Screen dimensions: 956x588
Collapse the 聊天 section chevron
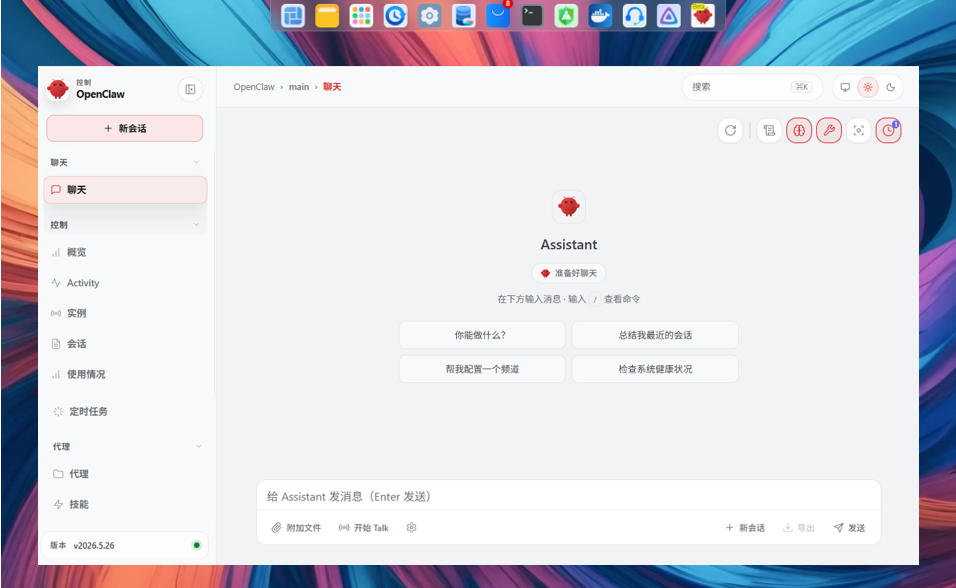pos(196,162)
